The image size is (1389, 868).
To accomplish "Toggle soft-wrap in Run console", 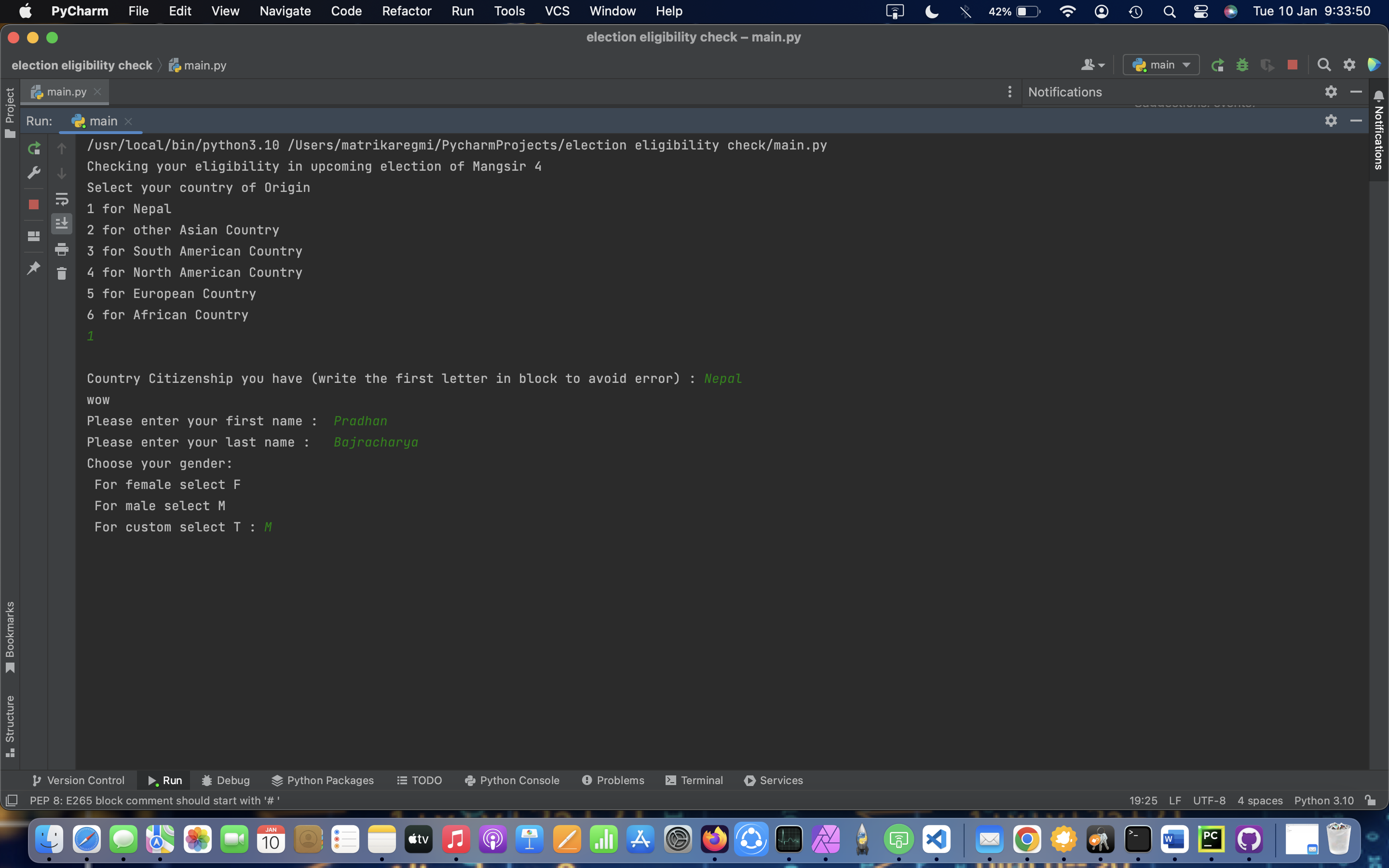I will (61, 199).
